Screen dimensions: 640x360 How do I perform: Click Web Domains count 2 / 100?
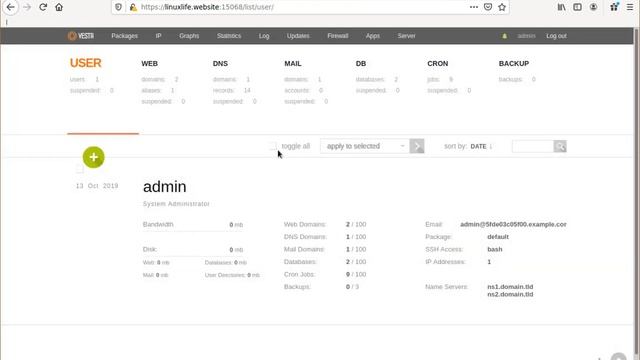[356, 224]
